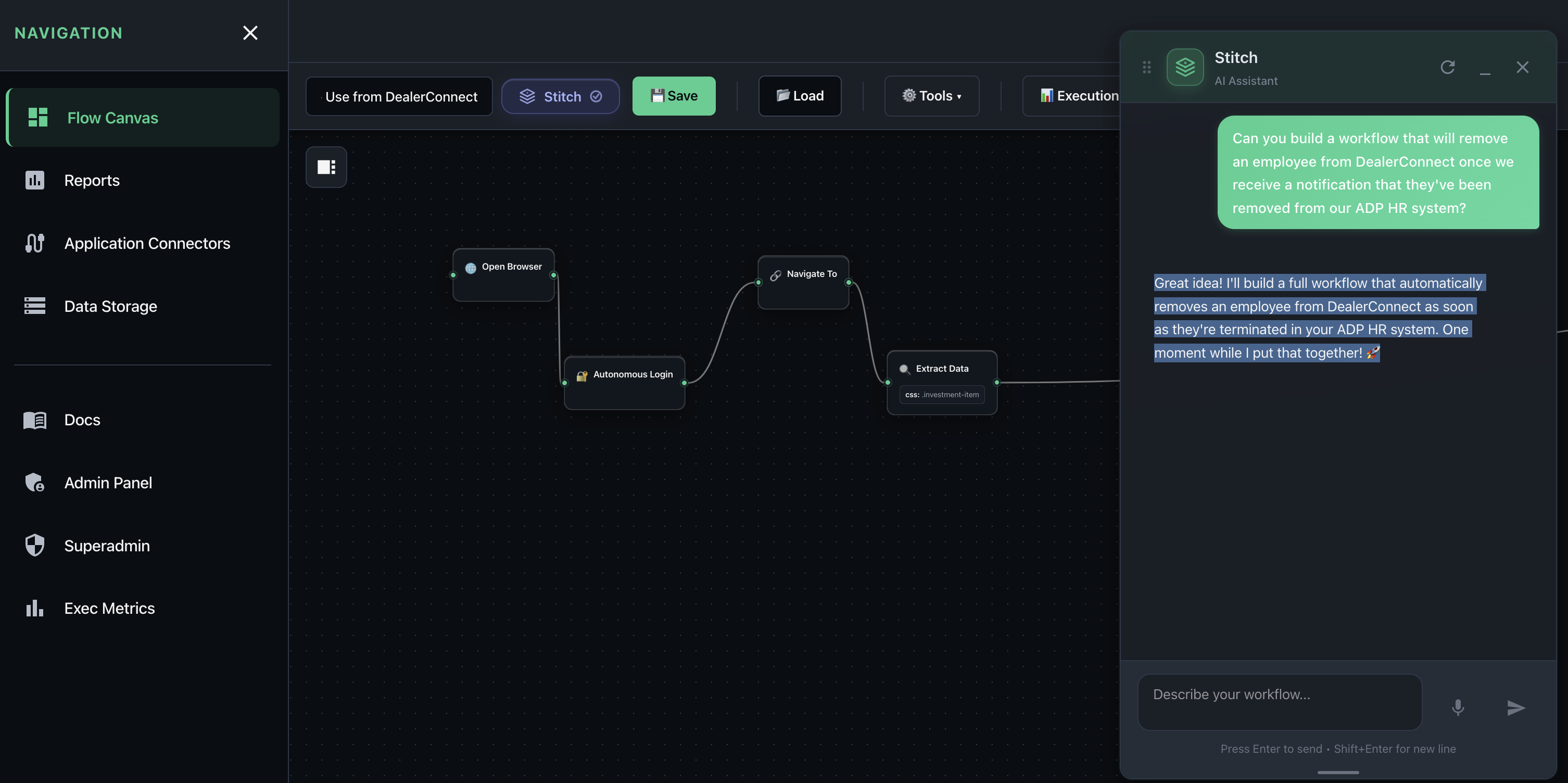Click the Data Storage stack icon

pos(35,306)
